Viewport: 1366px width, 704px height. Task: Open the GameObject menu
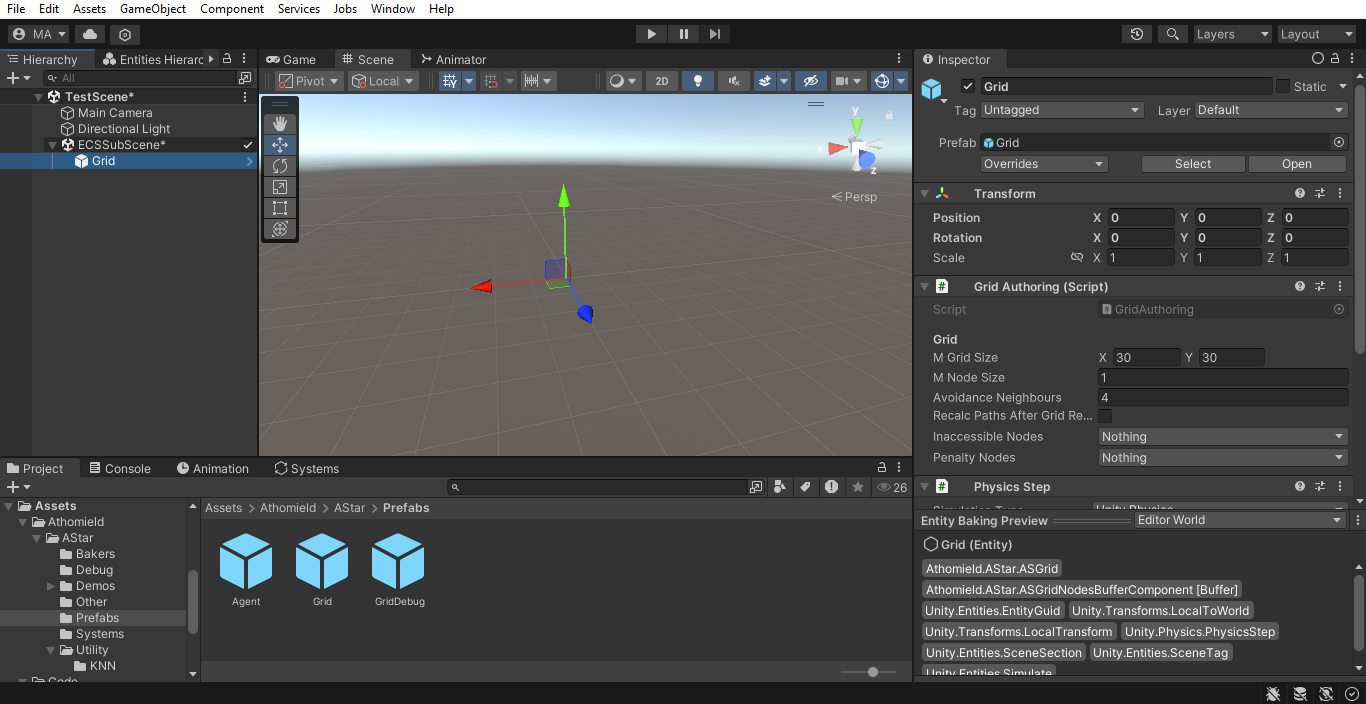coord(152,9)
